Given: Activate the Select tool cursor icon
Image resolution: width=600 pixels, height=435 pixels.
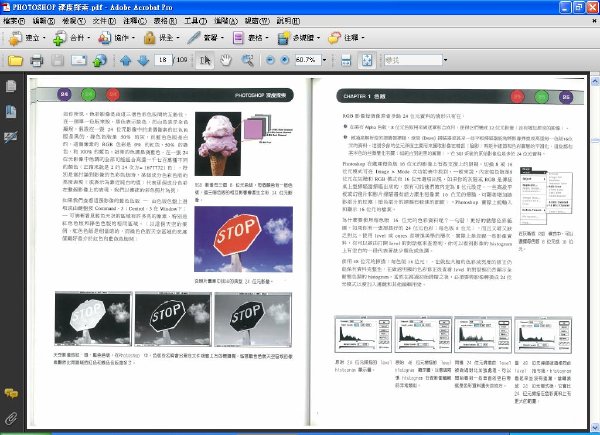Looking at the screenshot, I should coord(205,60).
